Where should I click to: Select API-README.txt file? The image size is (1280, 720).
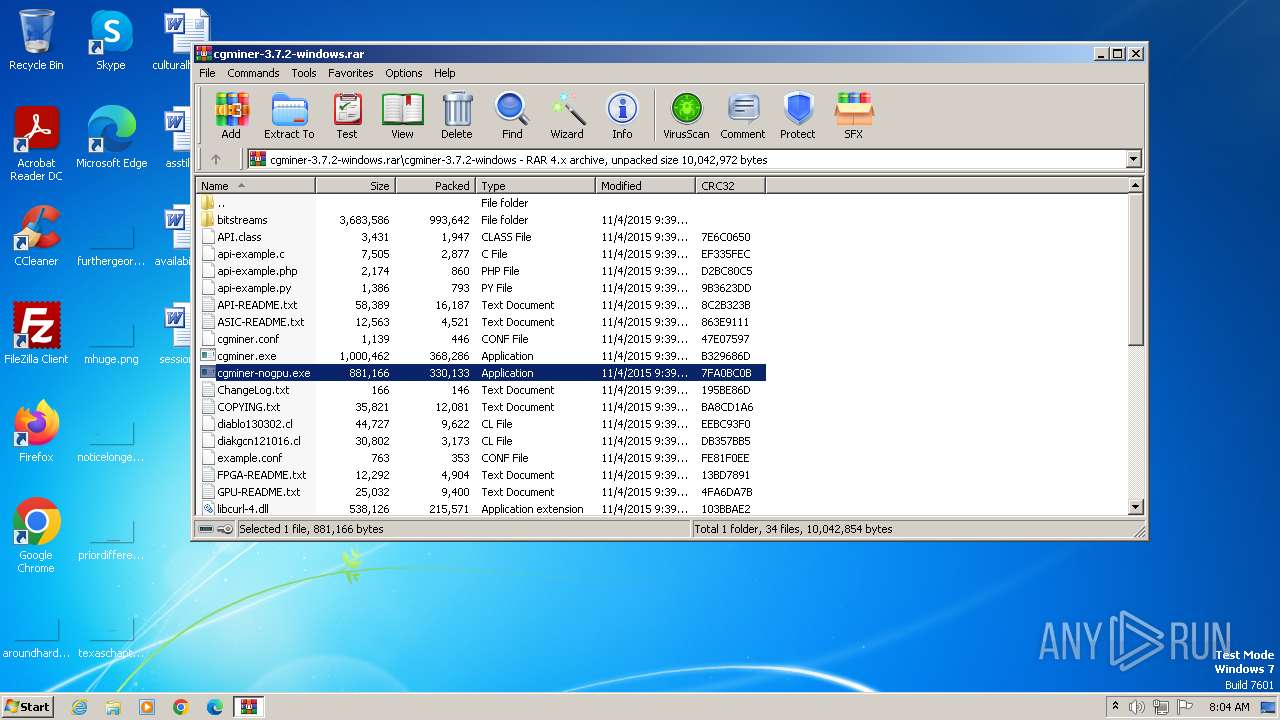481,305
